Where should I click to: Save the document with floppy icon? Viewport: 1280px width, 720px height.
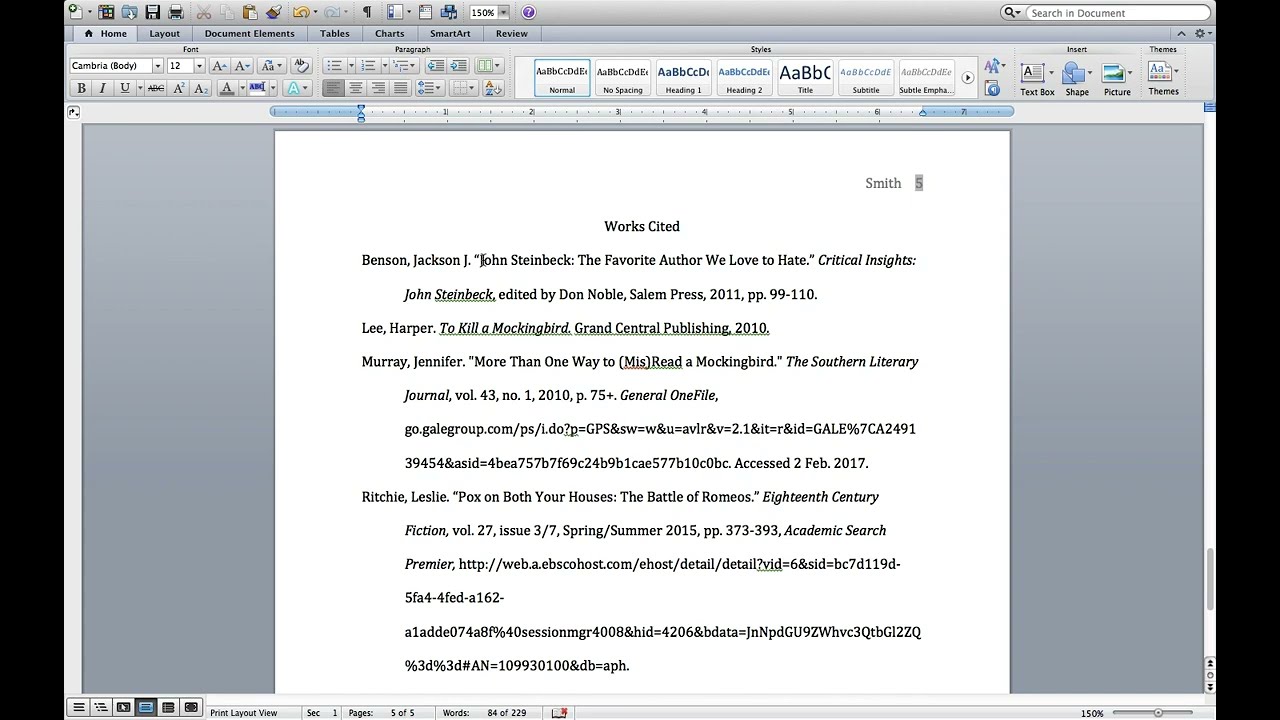click(x=152, y=12)
